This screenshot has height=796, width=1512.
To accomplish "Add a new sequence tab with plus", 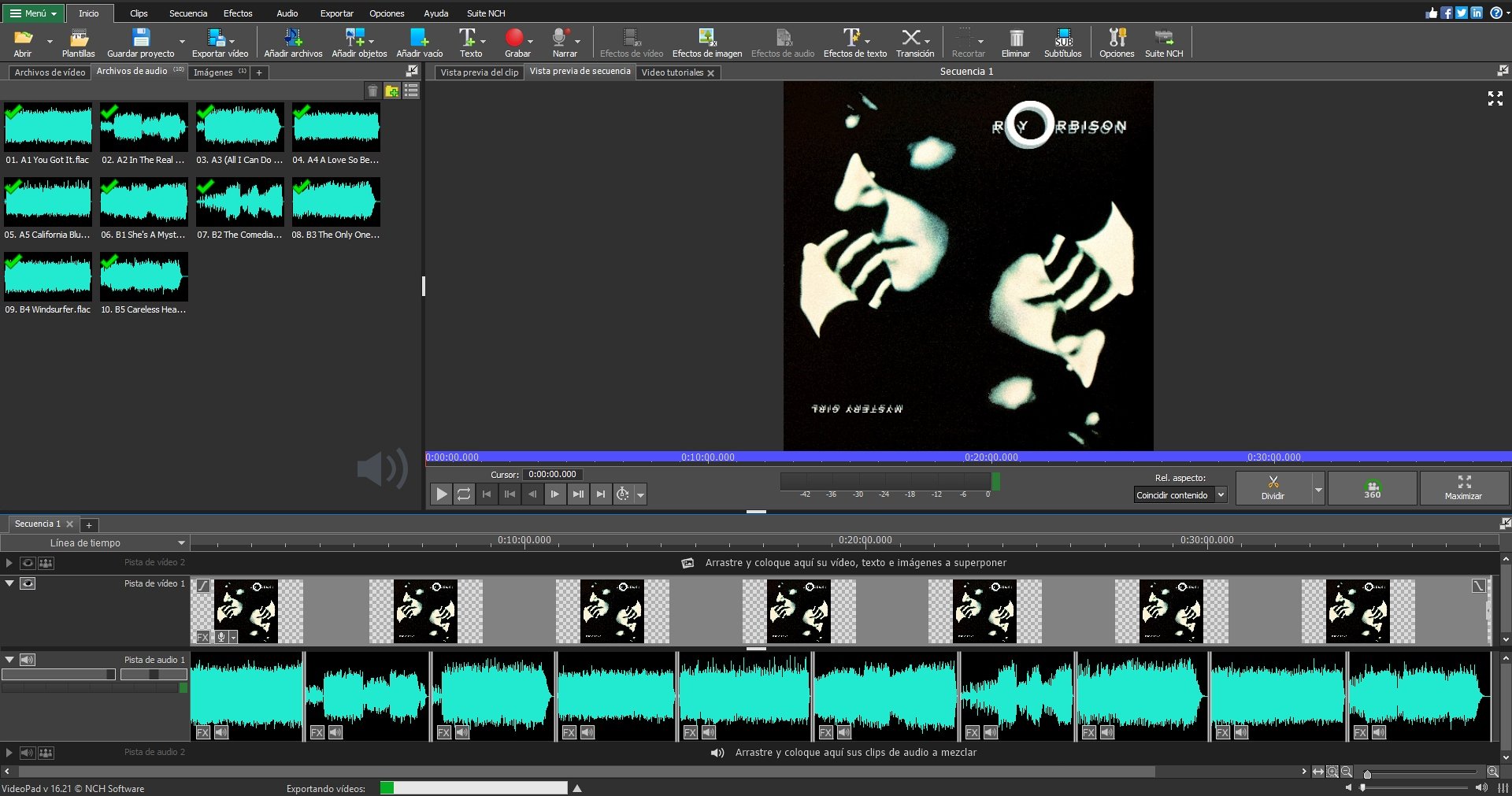I will (x=89, y=525).
